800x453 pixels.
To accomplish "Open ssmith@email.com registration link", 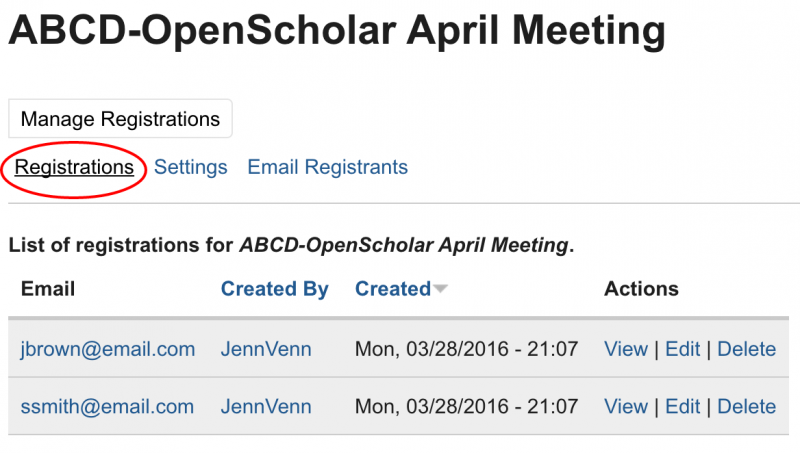I will [107, 407].
